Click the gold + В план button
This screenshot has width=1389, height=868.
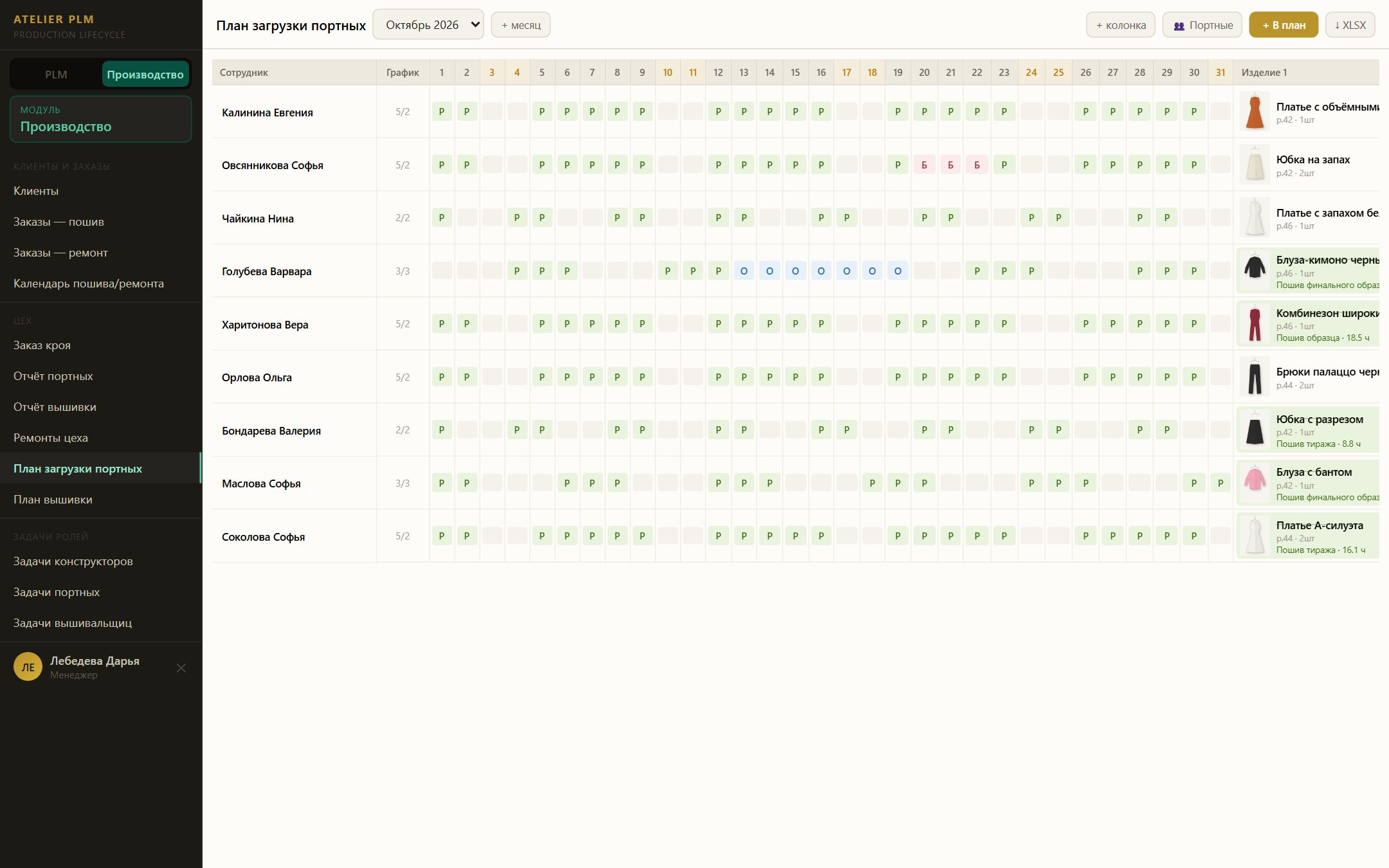[1284, 25]
